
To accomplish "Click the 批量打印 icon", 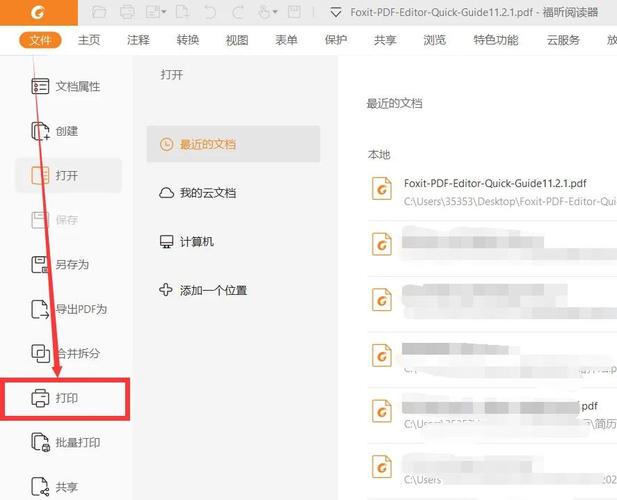I will click(40, 442).
